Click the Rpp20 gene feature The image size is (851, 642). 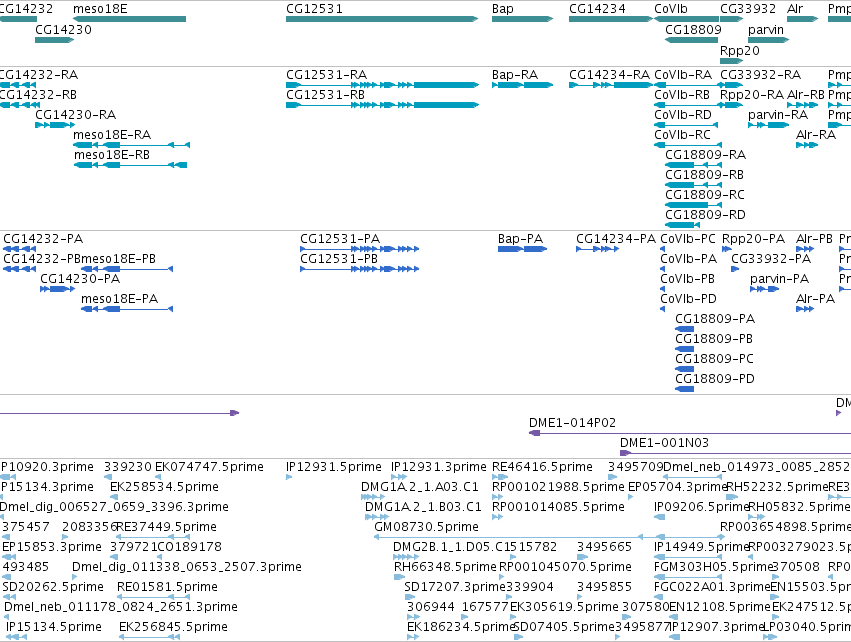tap(731, 61)
